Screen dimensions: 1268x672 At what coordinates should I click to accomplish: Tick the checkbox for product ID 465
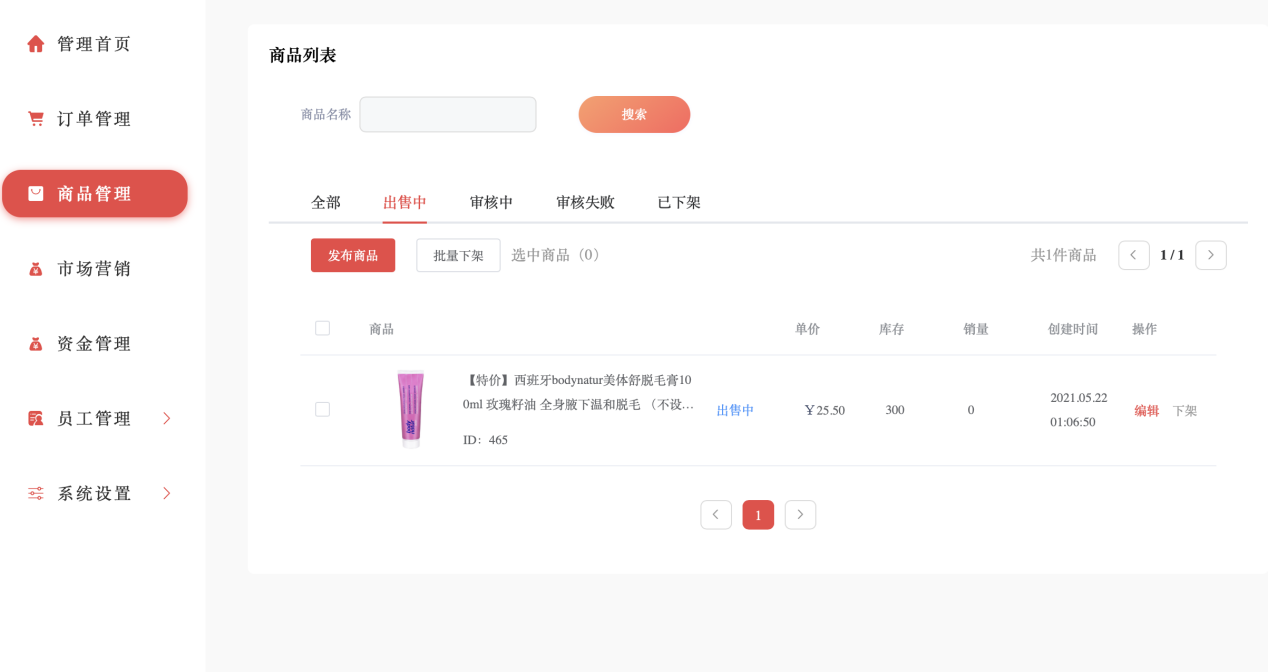click(322, 409)
